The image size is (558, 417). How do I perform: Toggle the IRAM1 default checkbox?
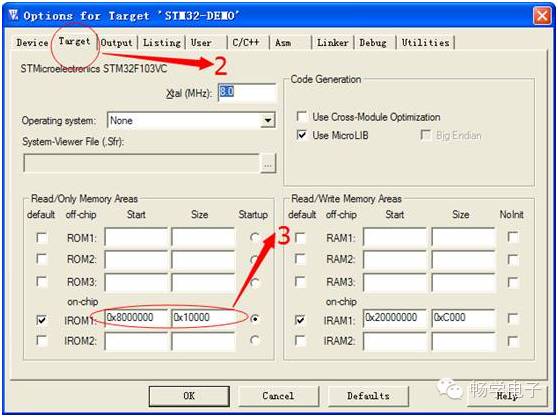tap(300, 320)
